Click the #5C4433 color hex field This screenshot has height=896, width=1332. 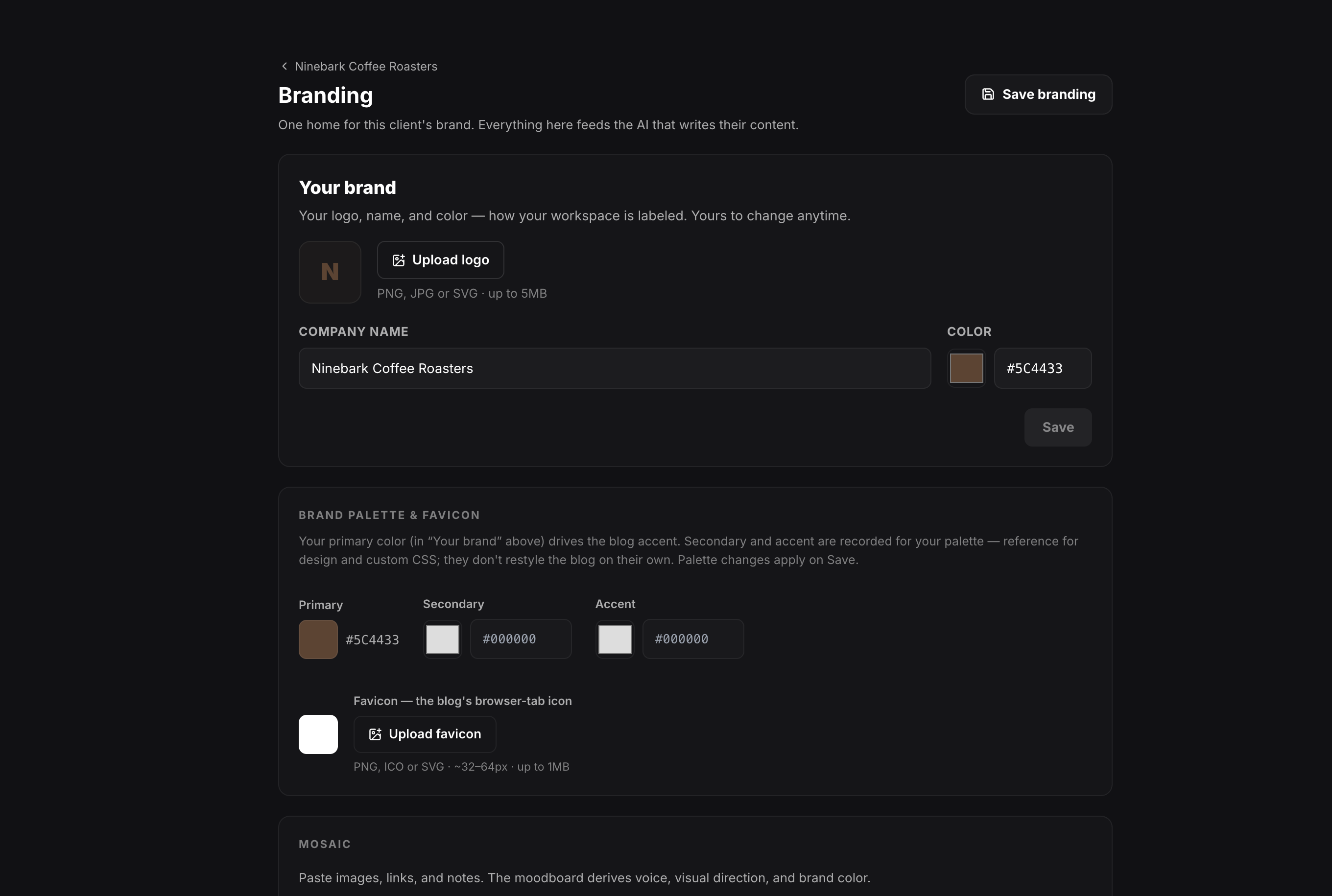(1043, 368)
